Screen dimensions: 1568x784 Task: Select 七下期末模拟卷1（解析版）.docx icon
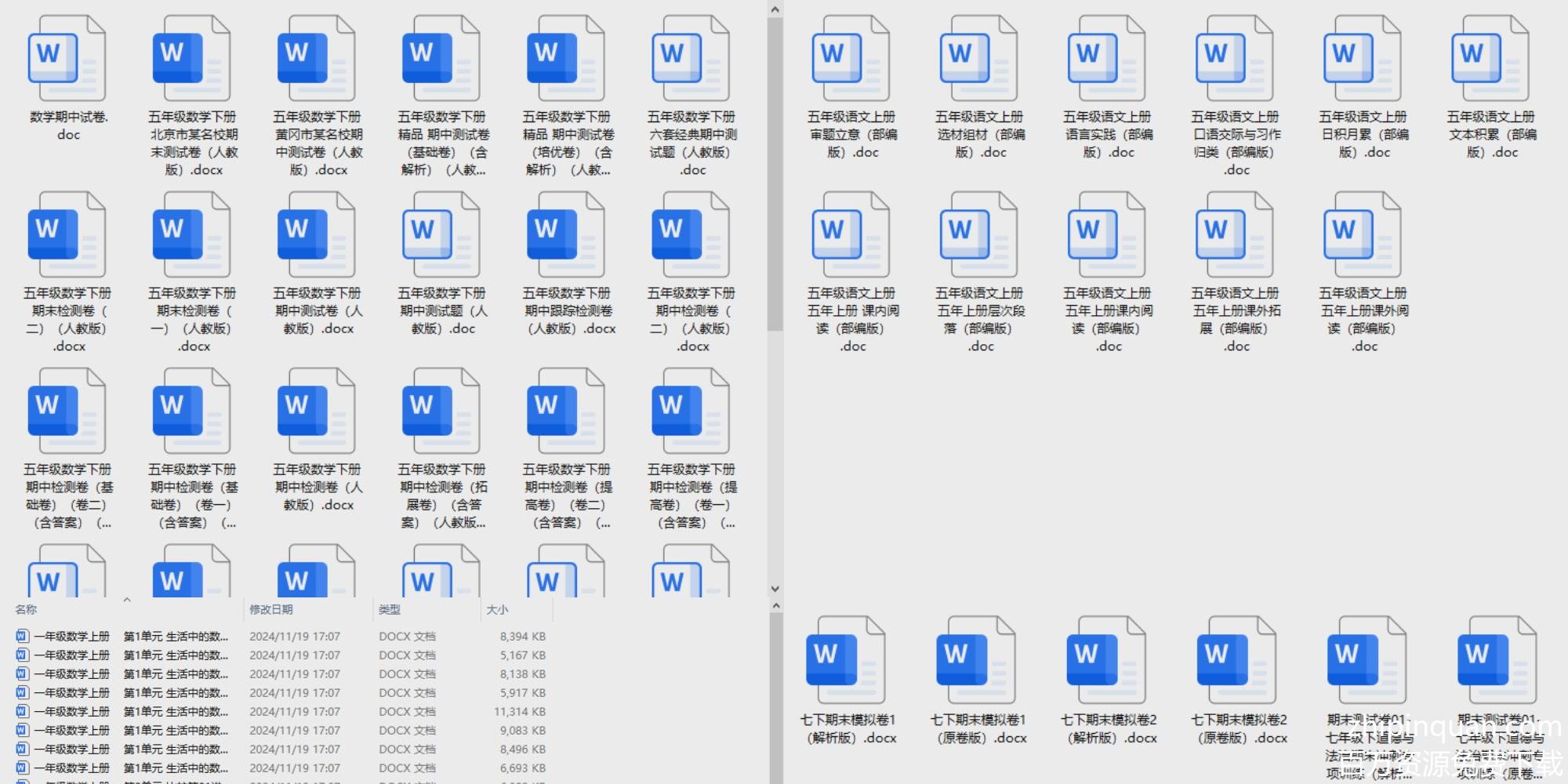pos(847,659)
